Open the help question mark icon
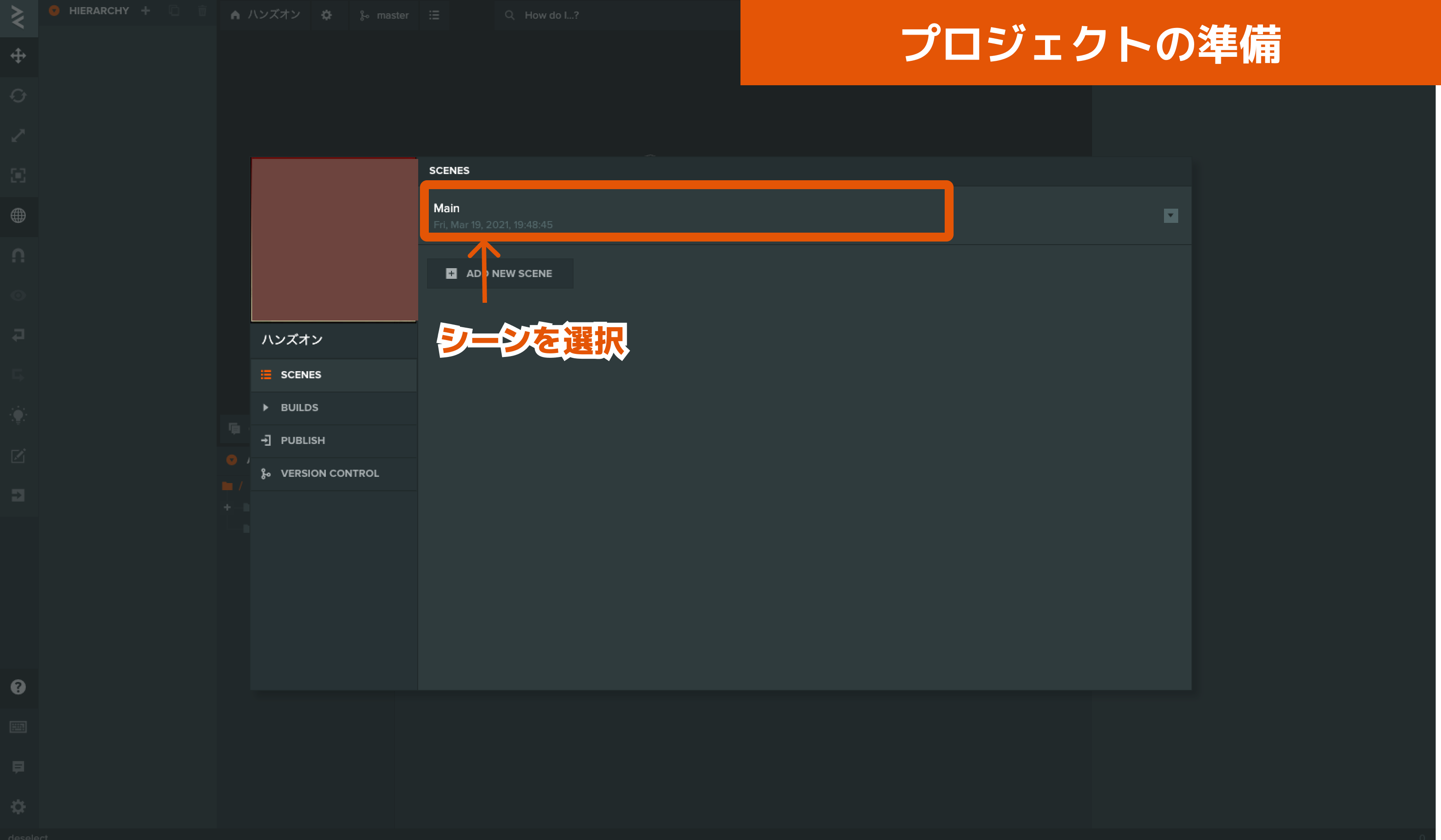The width and height of the screenshot is (1441, 840). pos(18,687)
